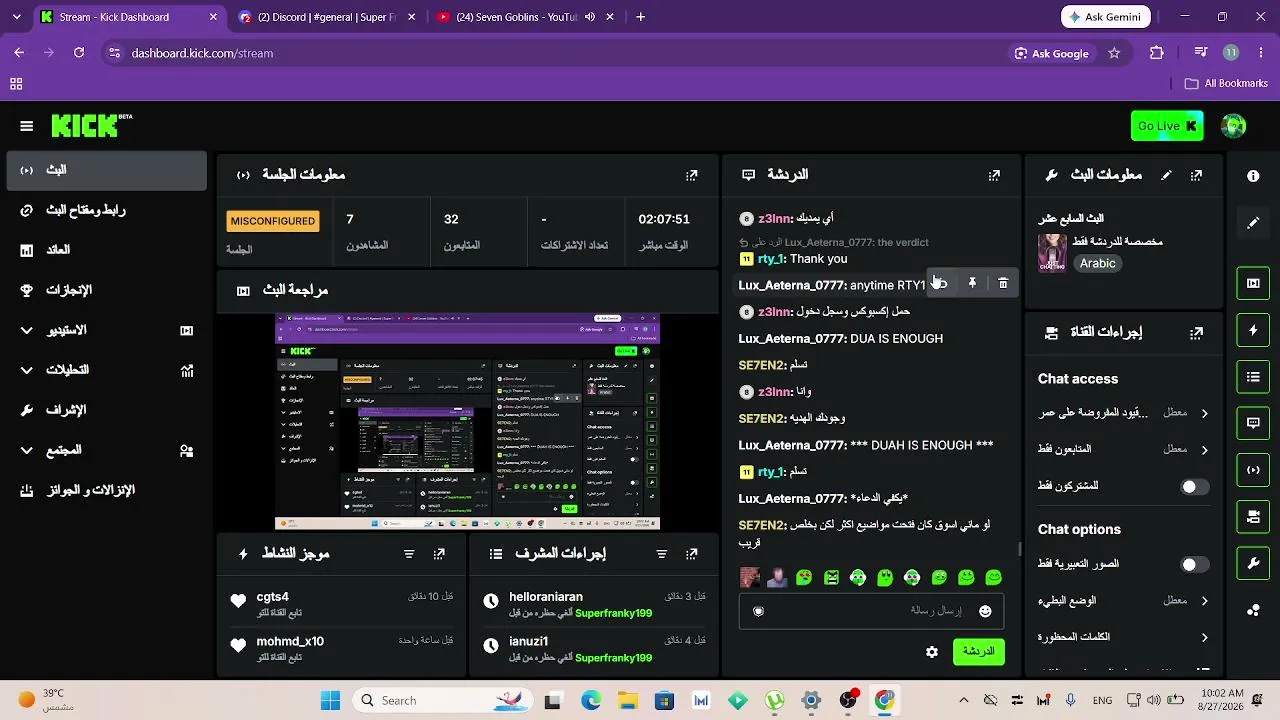Open الإنجازات sidebar item
Image resolution: width=1280 pixels, height=720 pixels.
click(106, 290)
